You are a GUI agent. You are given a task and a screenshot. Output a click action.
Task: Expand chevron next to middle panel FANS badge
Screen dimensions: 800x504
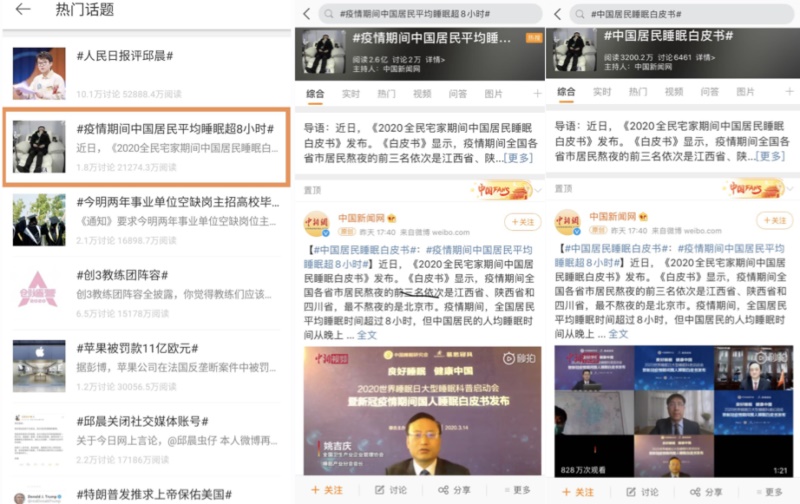coord(538,190)
